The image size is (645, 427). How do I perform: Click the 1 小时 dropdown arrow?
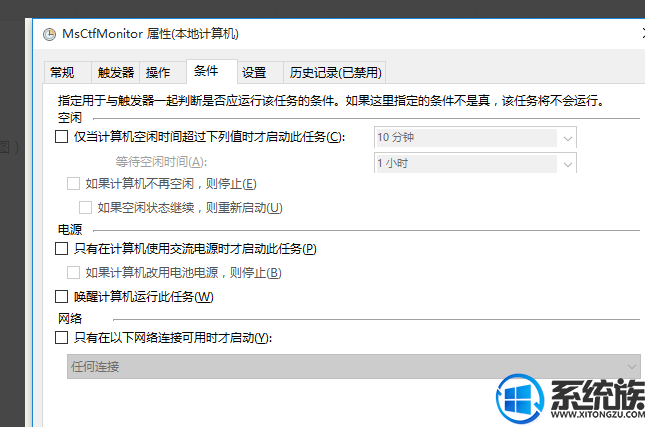click(568, 165)
